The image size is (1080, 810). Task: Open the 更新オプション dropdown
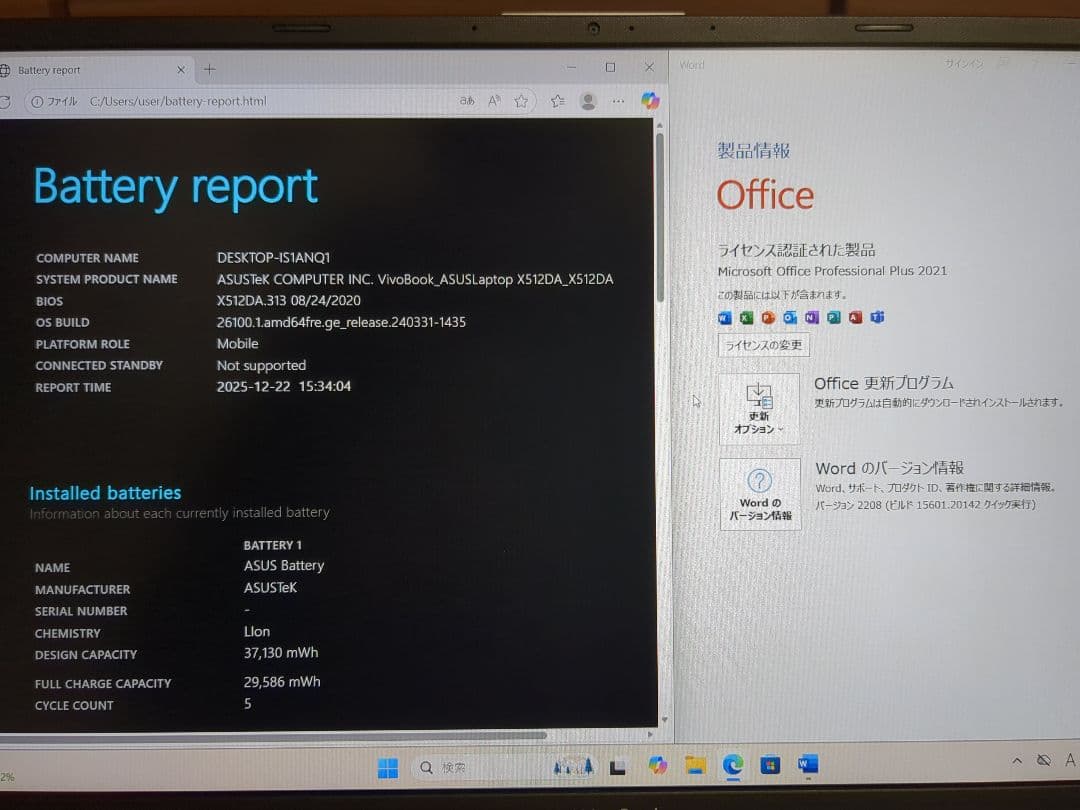[760, 408]
